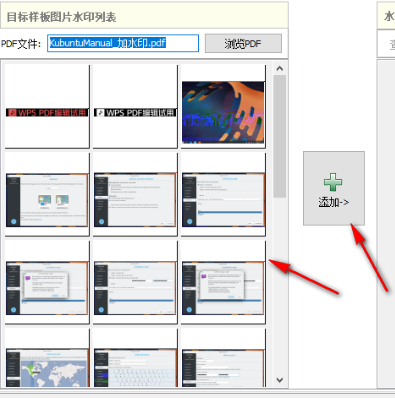Viewport: 395px width, 398px height.
Task: Click the scrollbar up arrow
Action: point(280,69)
